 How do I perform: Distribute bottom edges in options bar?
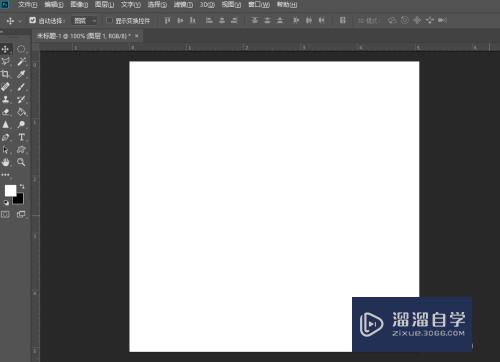pos(280,21)
